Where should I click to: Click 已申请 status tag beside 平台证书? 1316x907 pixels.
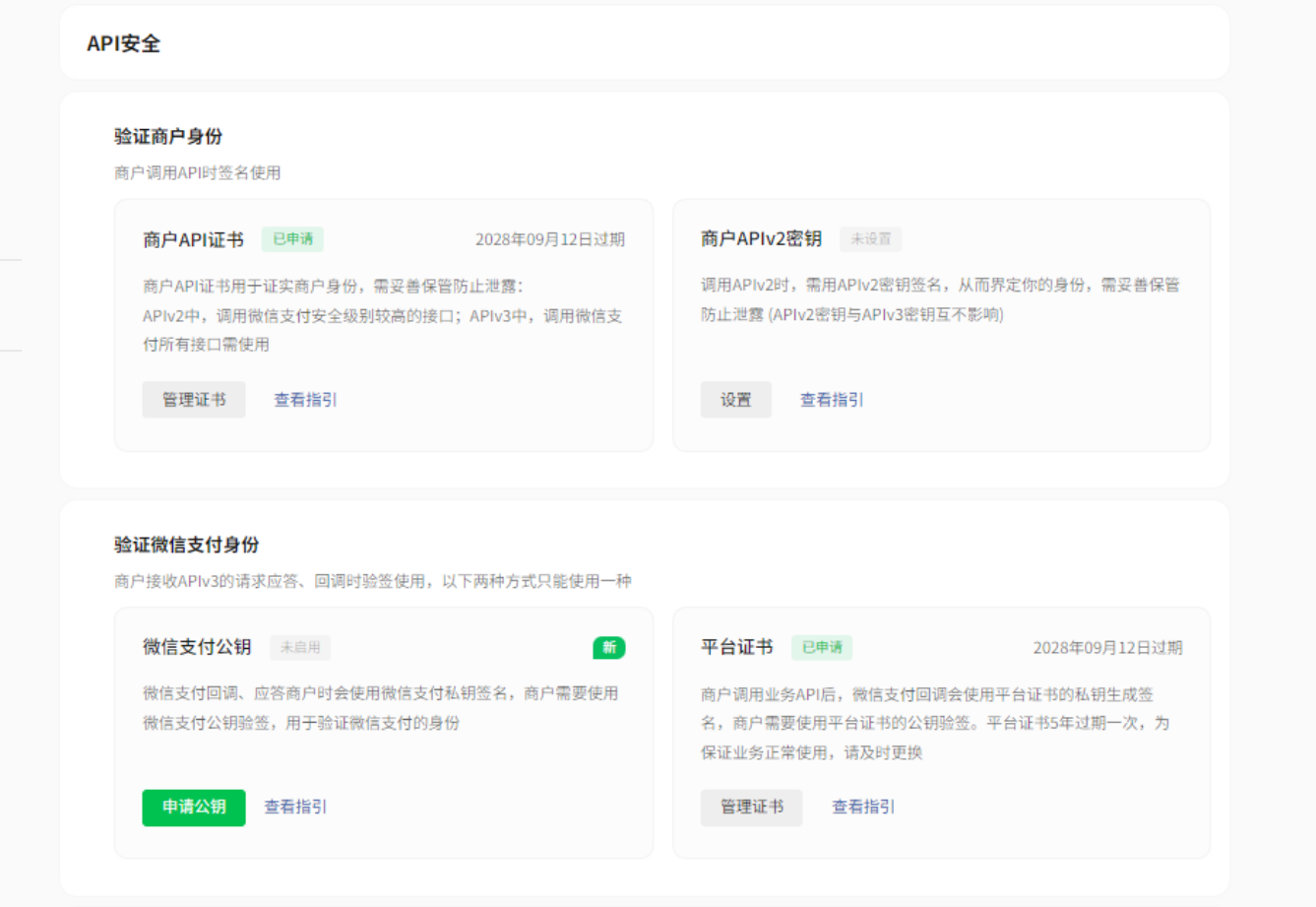[822, 647]
